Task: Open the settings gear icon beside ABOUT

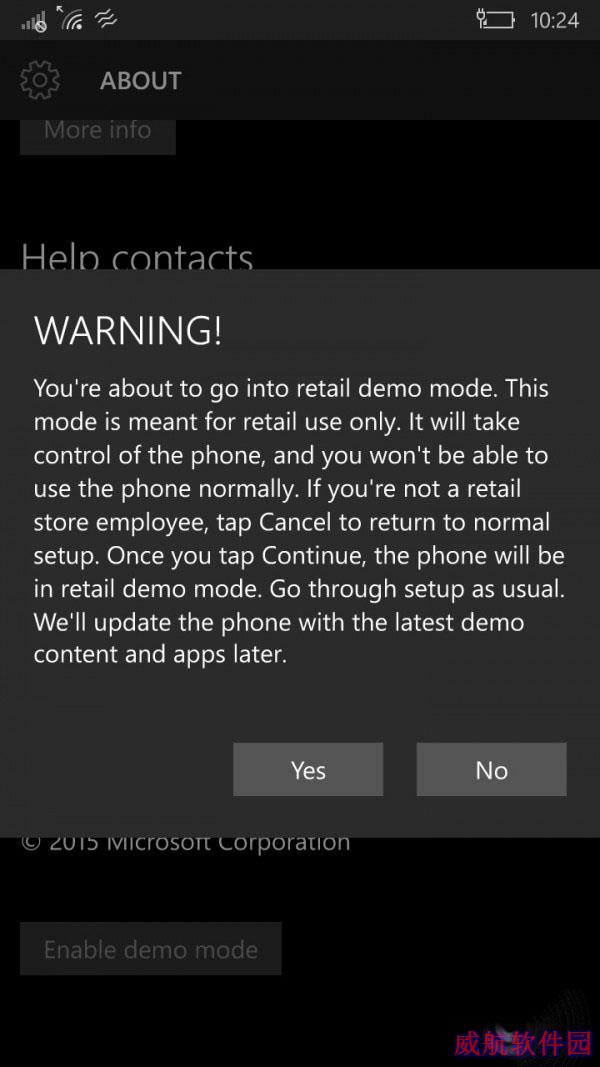Action: pos(40,80)
